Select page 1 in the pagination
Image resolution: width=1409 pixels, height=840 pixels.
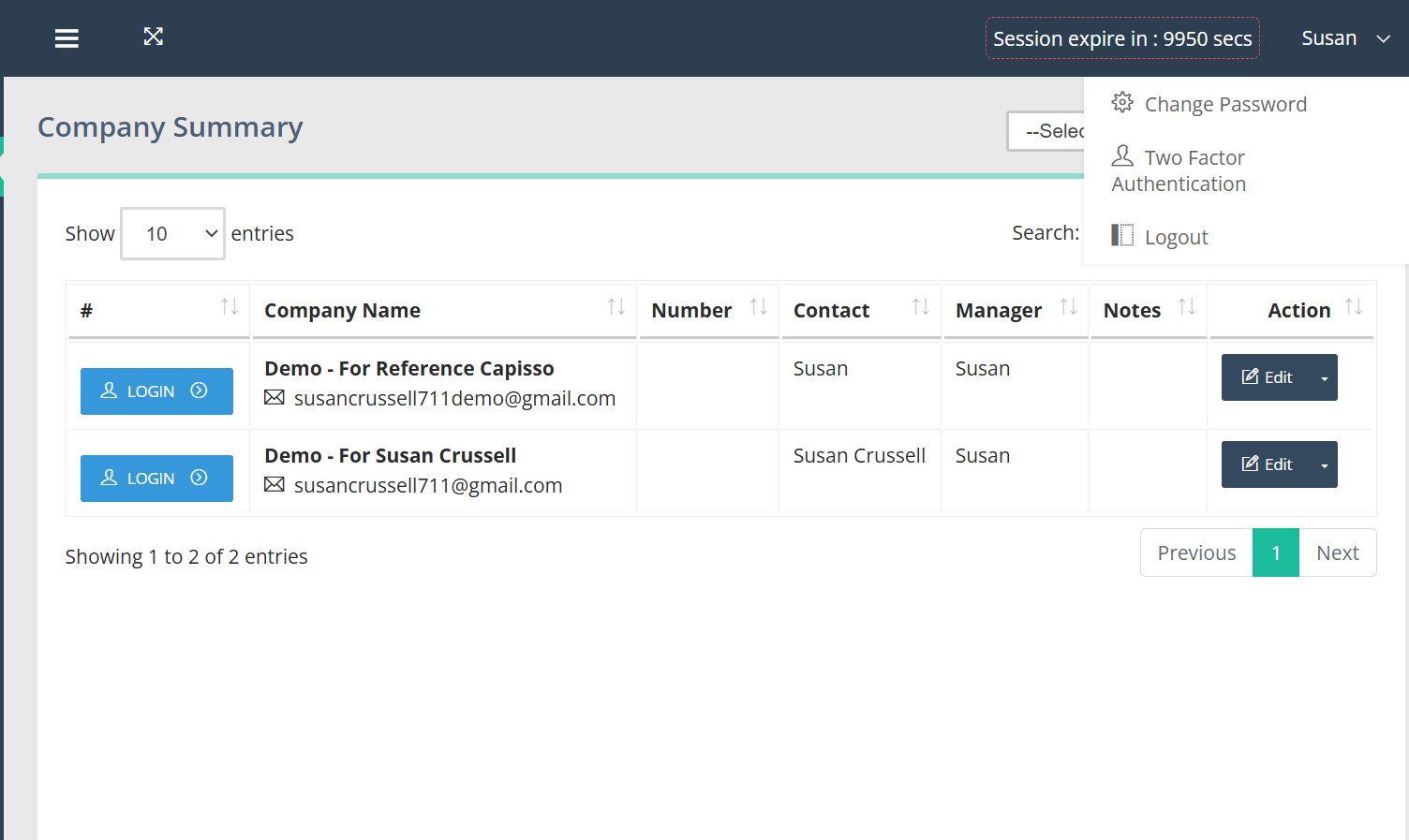(1275, 553)
